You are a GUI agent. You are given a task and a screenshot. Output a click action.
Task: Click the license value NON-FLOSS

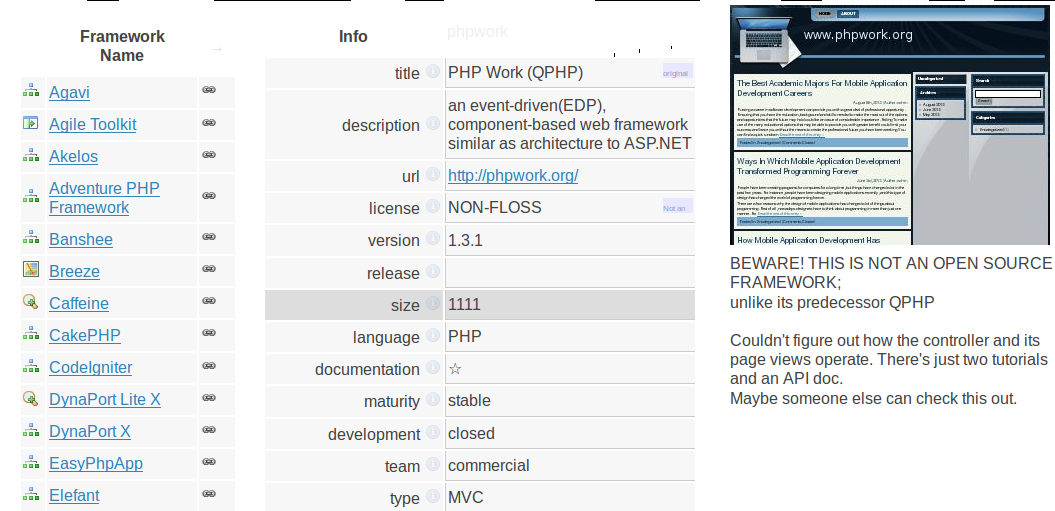[495, 207]
